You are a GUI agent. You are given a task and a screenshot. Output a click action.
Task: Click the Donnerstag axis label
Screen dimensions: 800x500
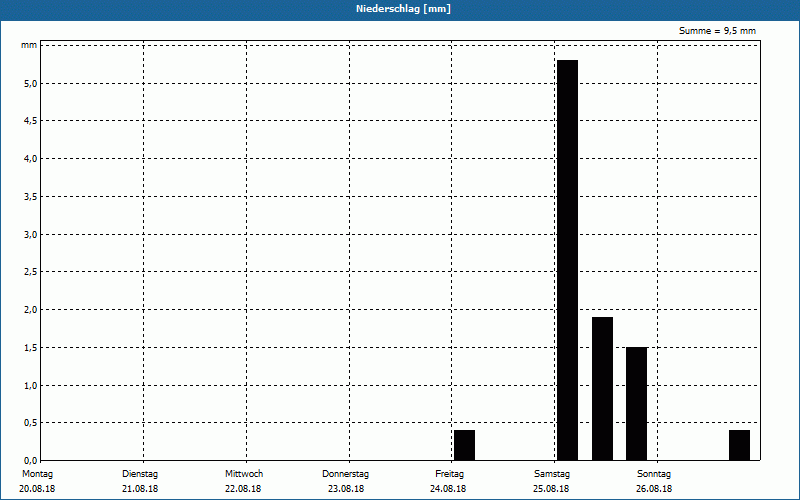345,474
